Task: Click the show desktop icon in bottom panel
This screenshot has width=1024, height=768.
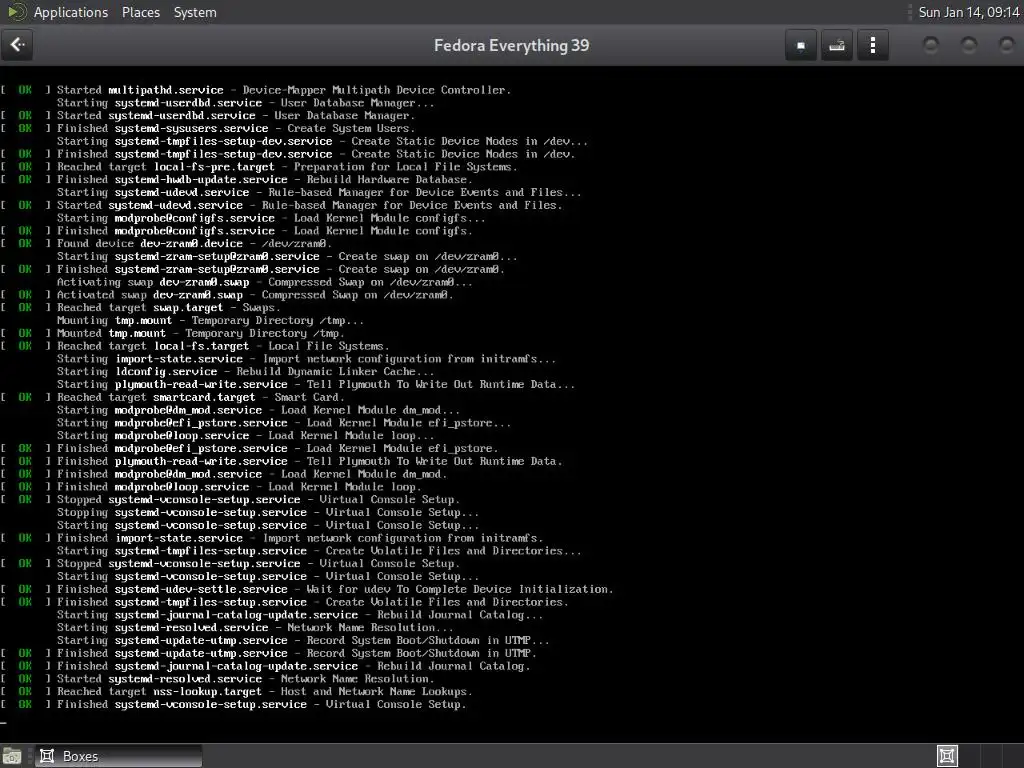Action: (11, 756)
